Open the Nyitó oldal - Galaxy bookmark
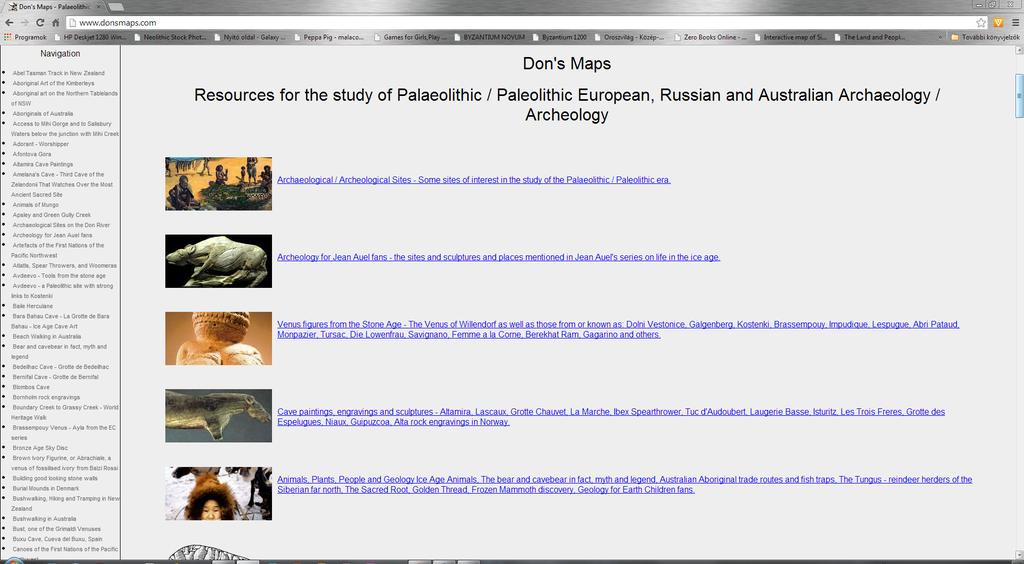Viewport: 1024px width, 564px height. tap(249, 37)
